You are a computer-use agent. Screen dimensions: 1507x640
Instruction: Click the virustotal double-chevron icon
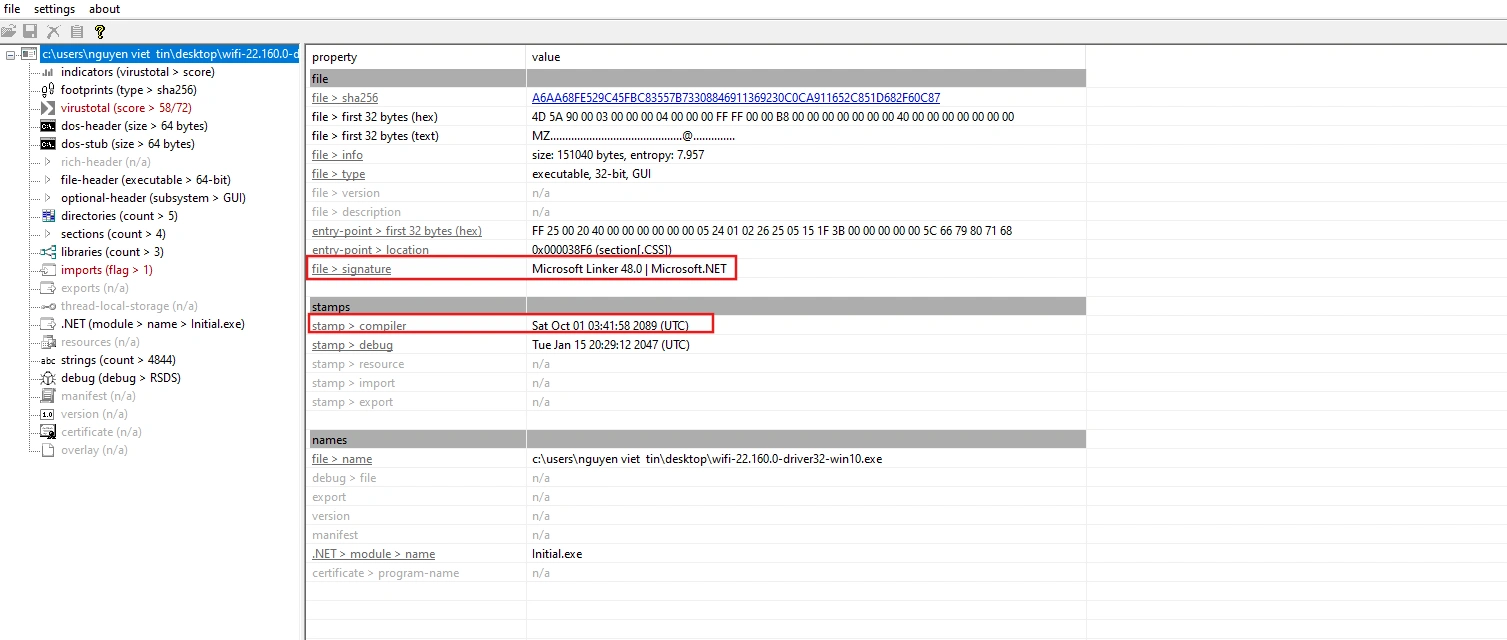tap(48, 107)
